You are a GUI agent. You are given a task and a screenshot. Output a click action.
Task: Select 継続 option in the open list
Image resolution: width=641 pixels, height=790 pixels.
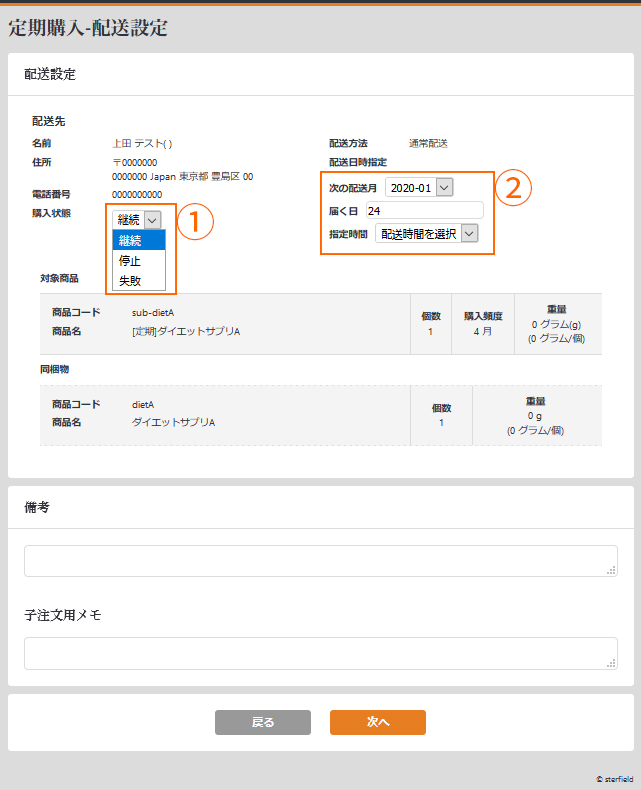pos(139,240)
